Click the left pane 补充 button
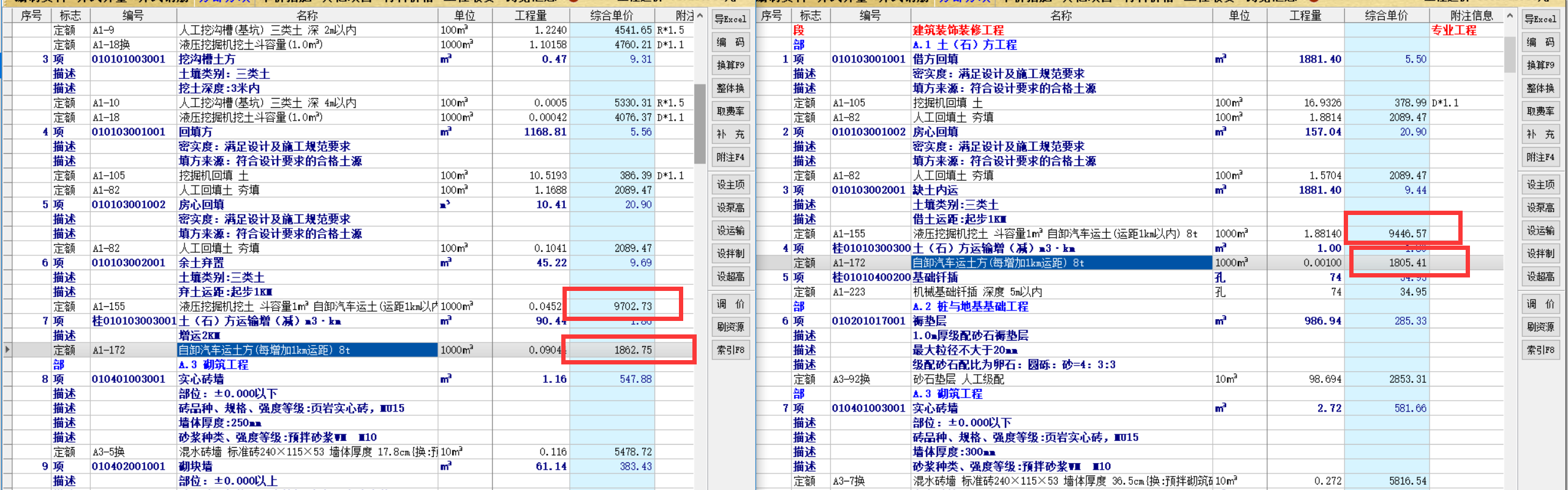The height and width of the screenshot is (490, 1568). [x=730, y=134]
